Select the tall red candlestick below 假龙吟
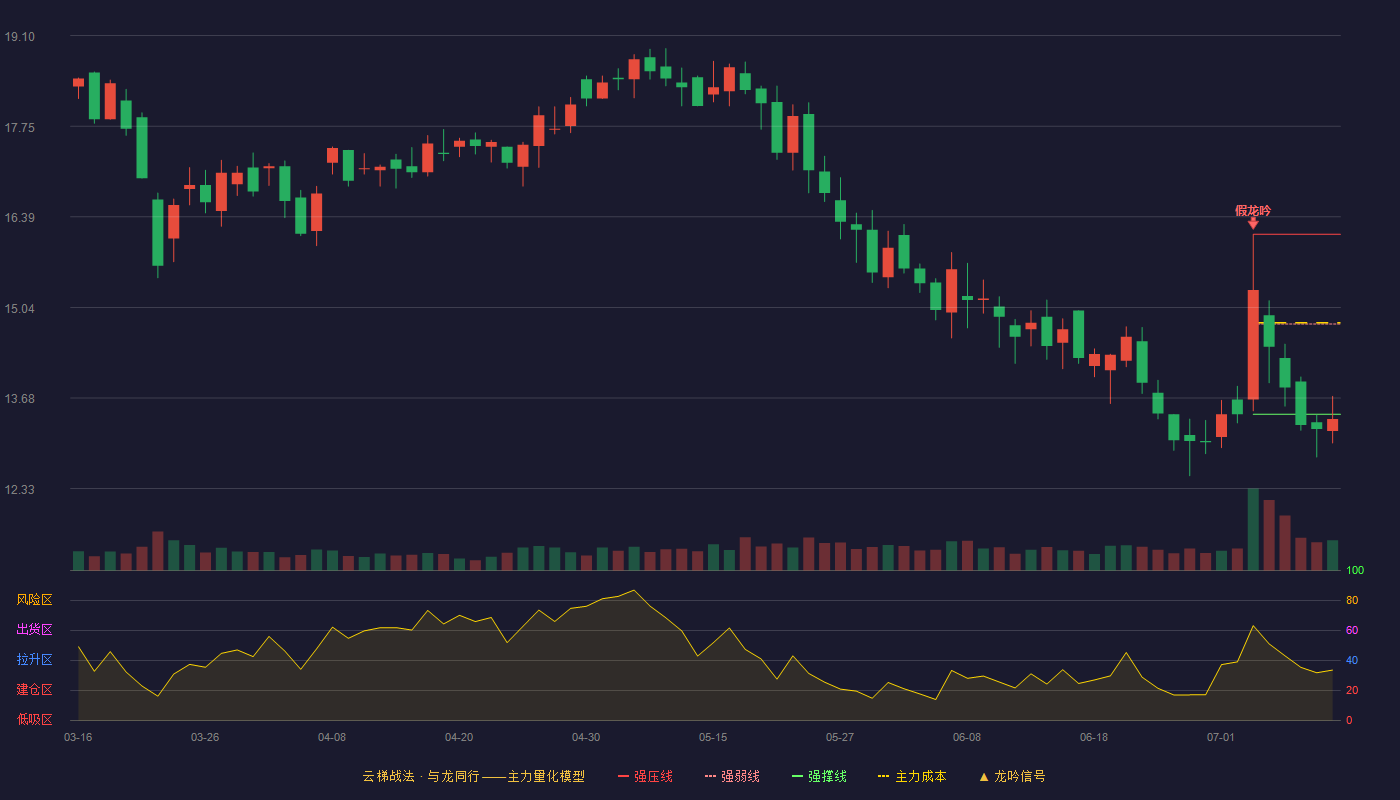 point(1253,344)
